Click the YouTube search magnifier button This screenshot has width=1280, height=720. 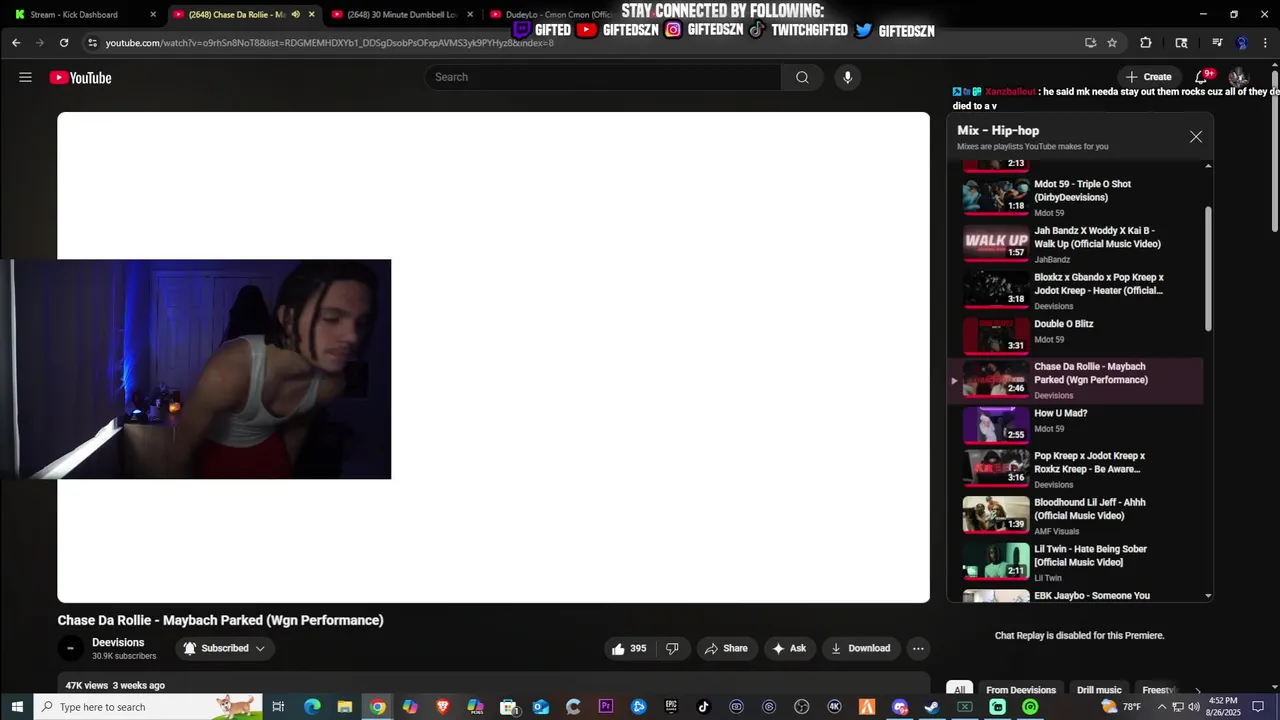[x=802, y=77]
